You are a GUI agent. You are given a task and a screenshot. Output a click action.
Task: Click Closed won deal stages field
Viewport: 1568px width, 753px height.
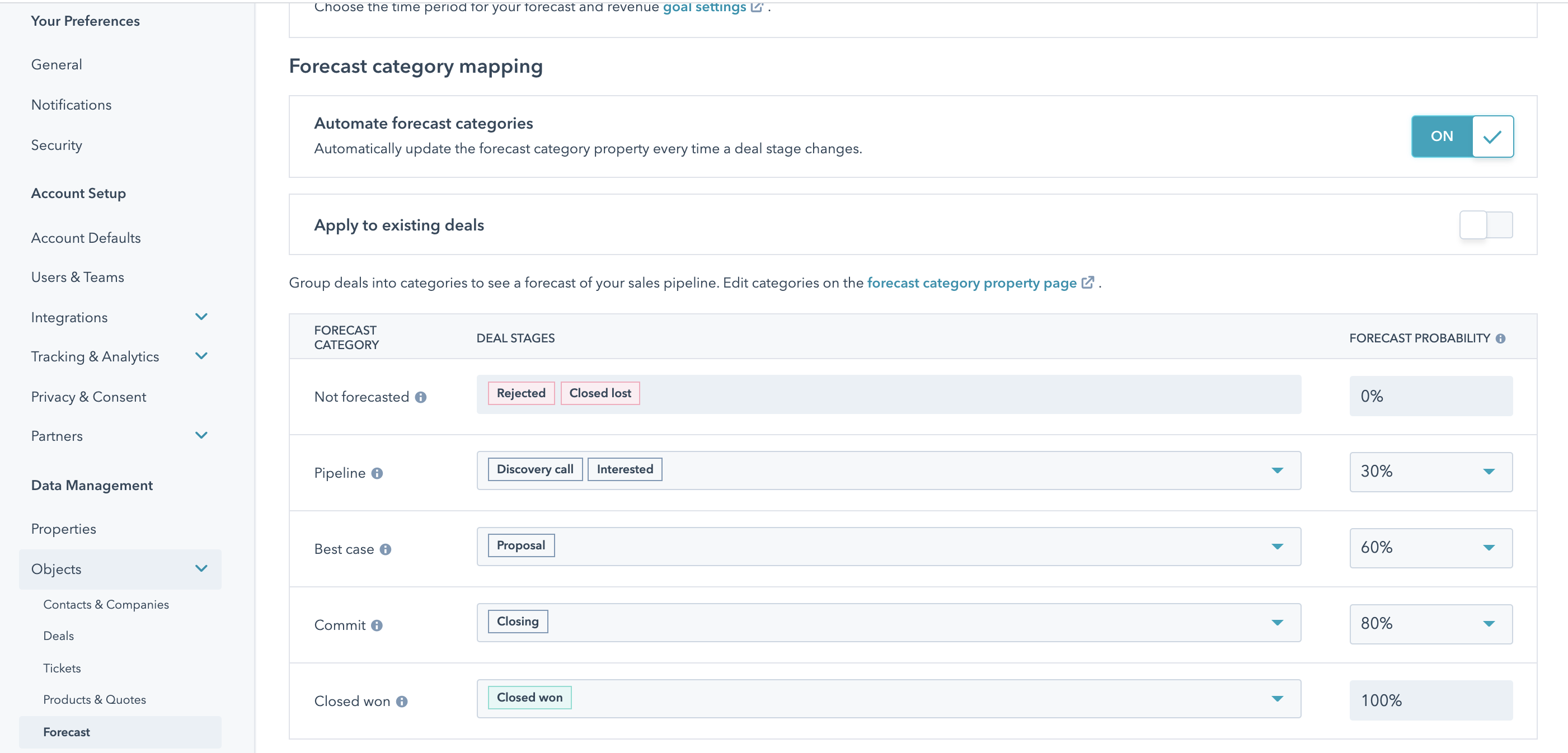pyautogui.click(x=889, y=699)
